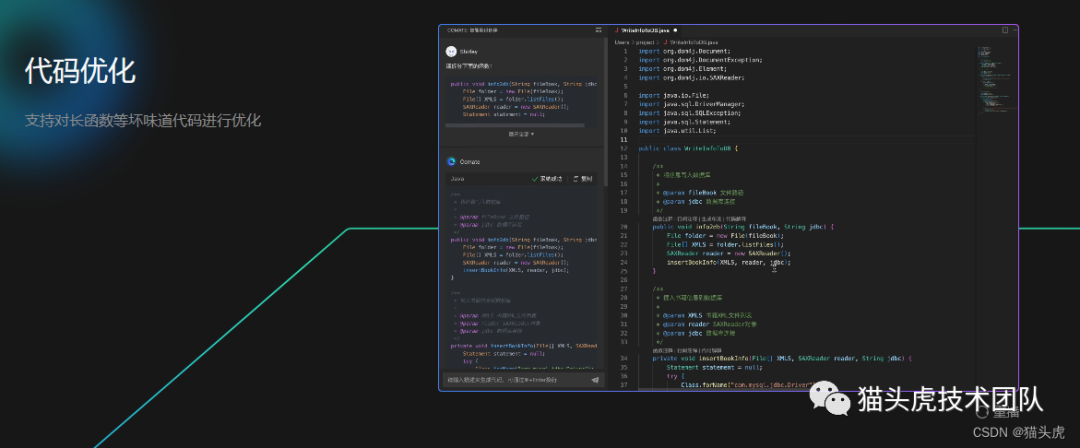Click 'import java.util.List;' on line 10
Viewport: 1080px width, 448px height.
click(676, 130)
